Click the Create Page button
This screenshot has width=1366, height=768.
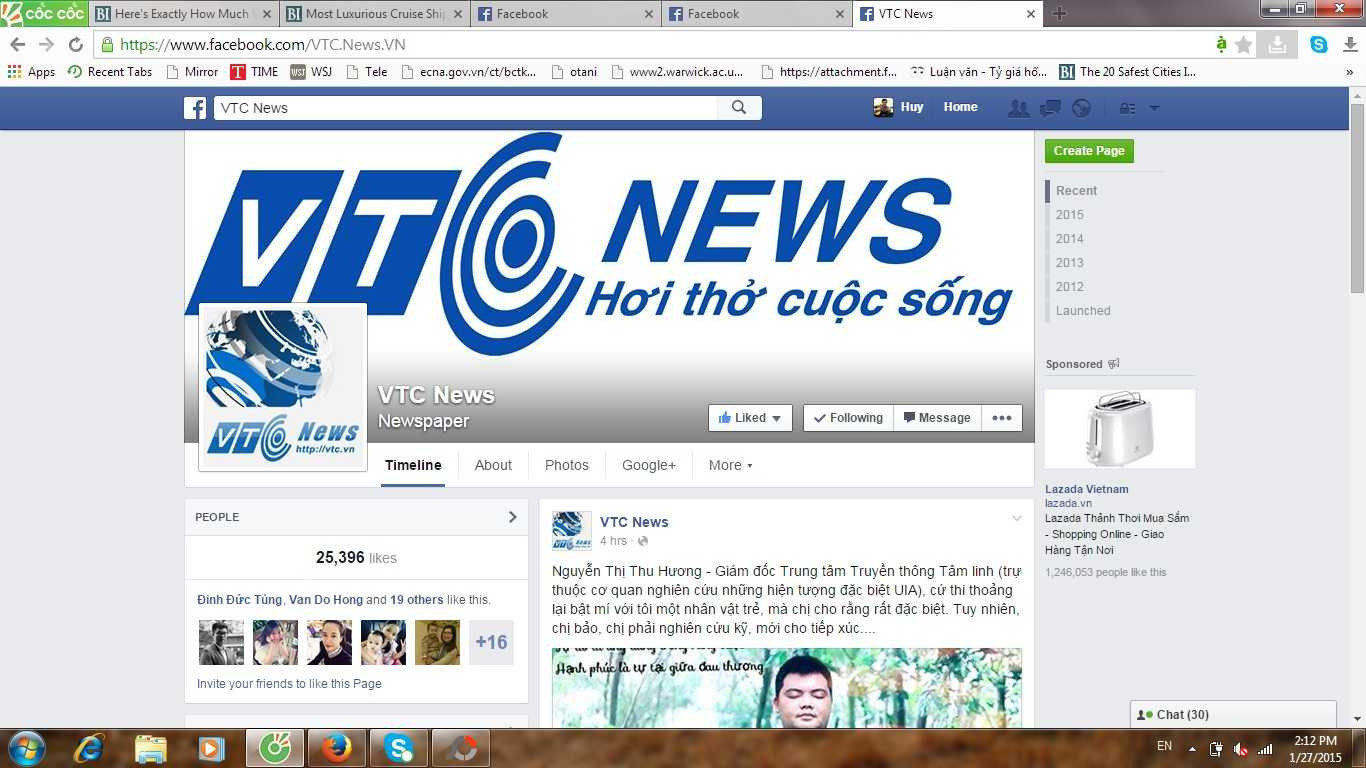pyautogui.click(x=1089, y=150)
